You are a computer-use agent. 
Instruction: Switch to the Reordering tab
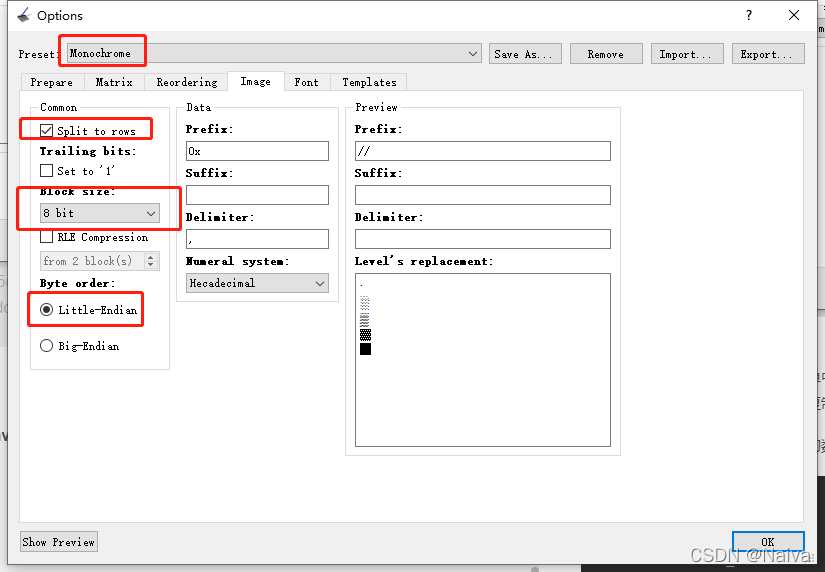point(186,82)
